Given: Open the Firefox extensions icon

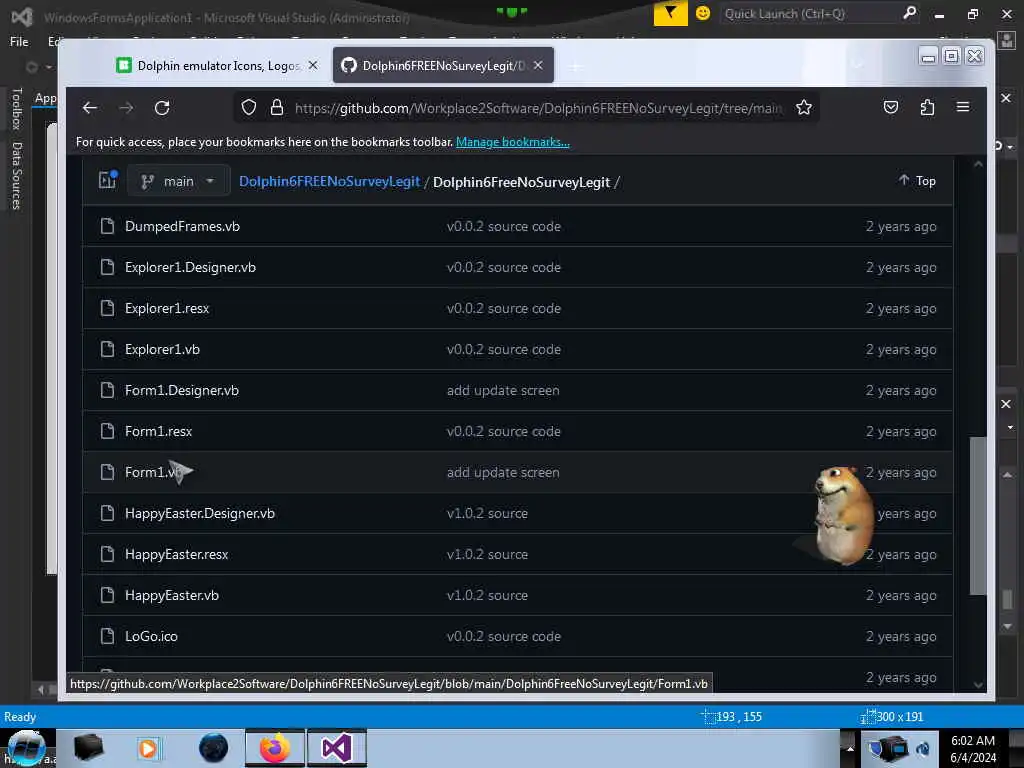Looking at the screenshot, I should [x=927, y=107].
